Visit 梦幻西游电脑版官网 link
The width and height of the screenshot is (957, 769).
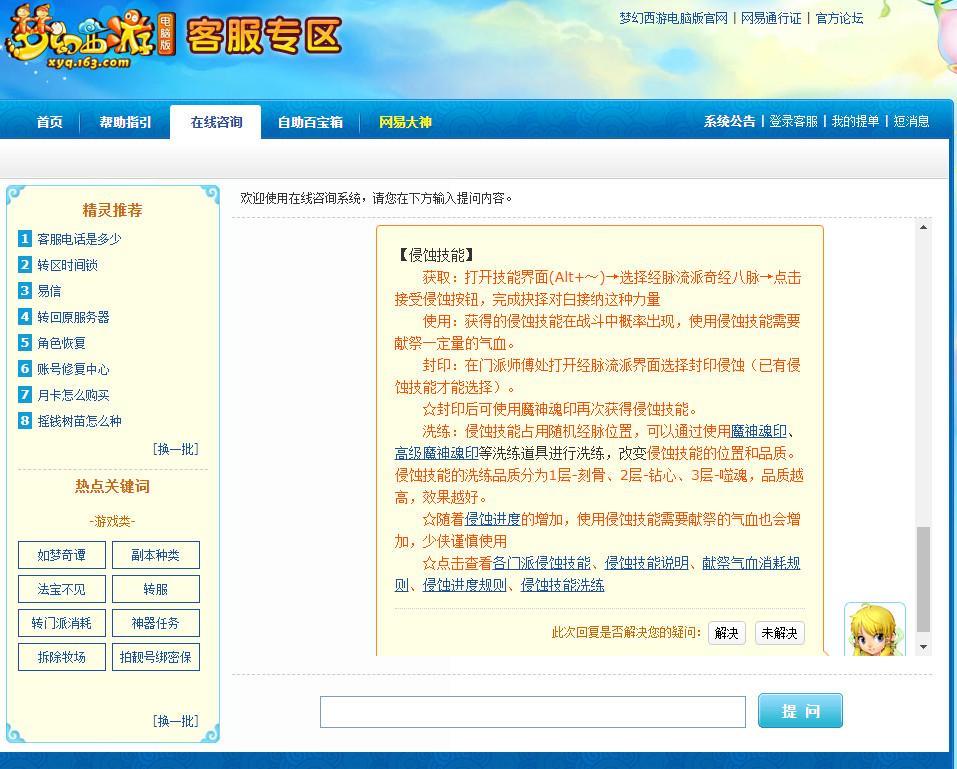673,18
